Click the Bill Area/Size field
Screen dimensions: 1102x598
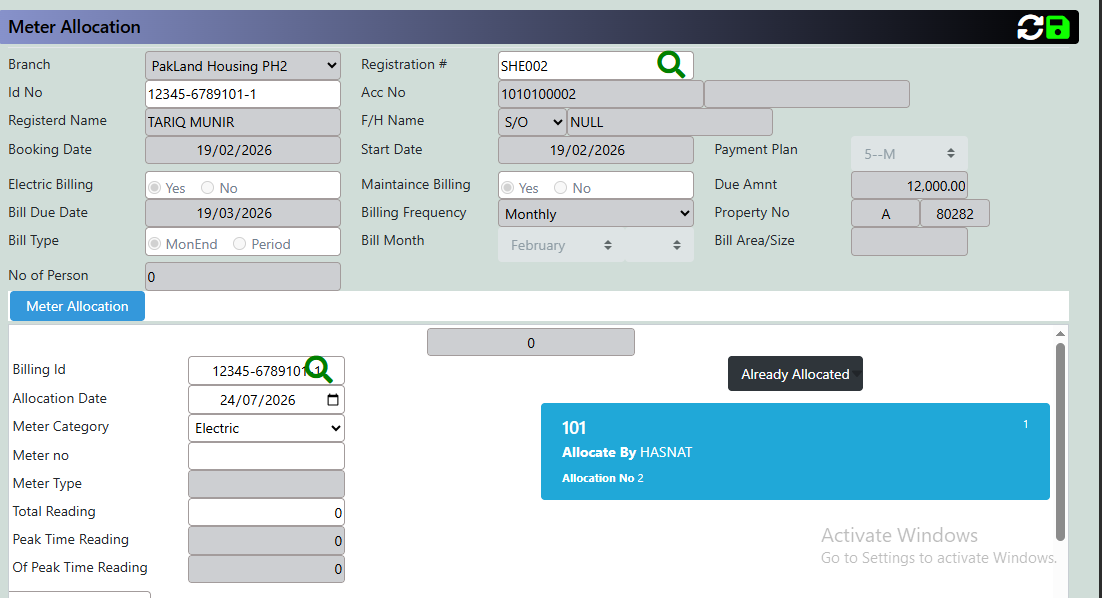coord(909,242)
